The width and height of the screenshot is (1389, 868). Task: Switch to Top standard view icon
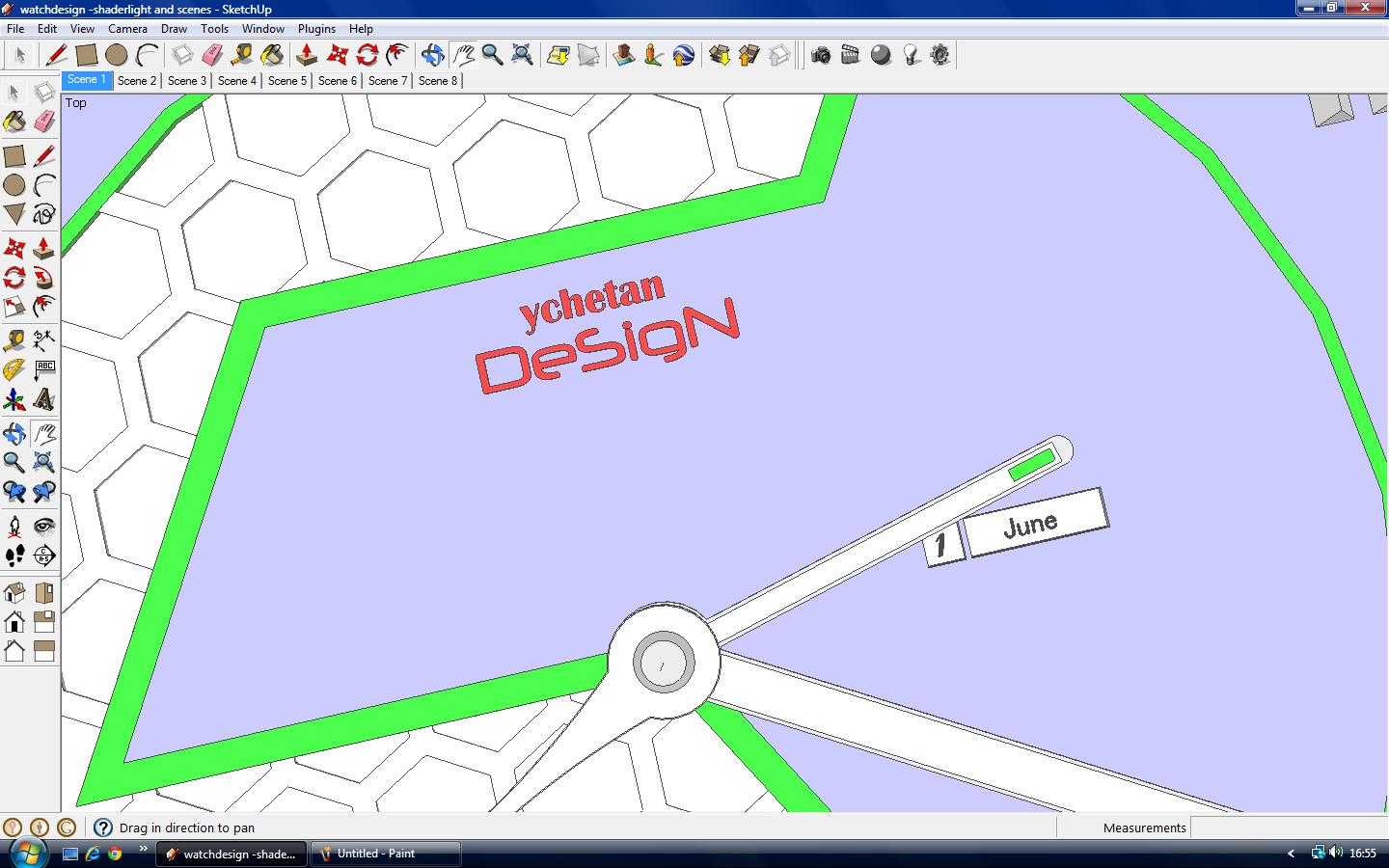click(43, 592)
